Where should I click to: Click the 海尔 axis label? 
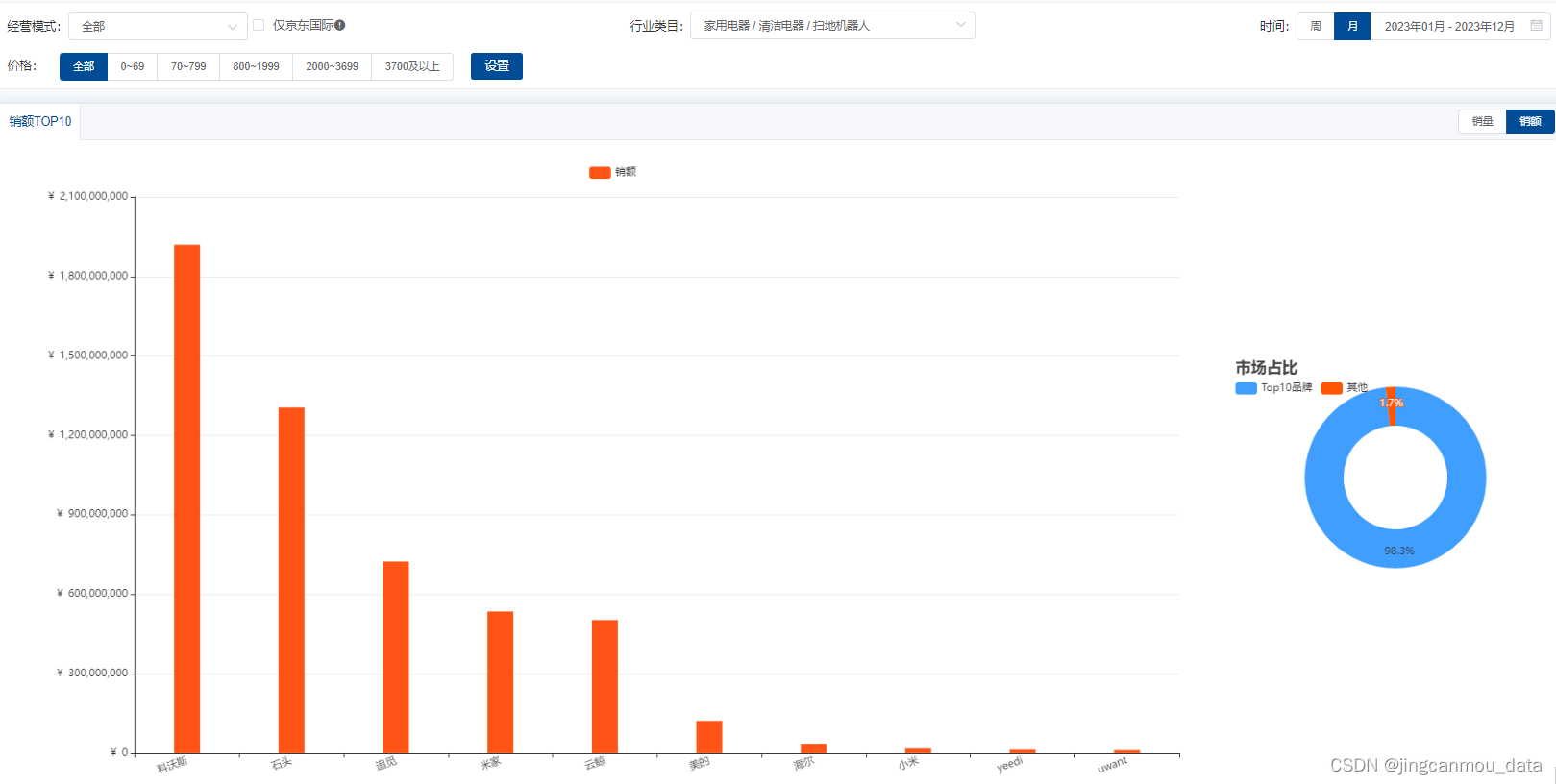tap(803, 763)
